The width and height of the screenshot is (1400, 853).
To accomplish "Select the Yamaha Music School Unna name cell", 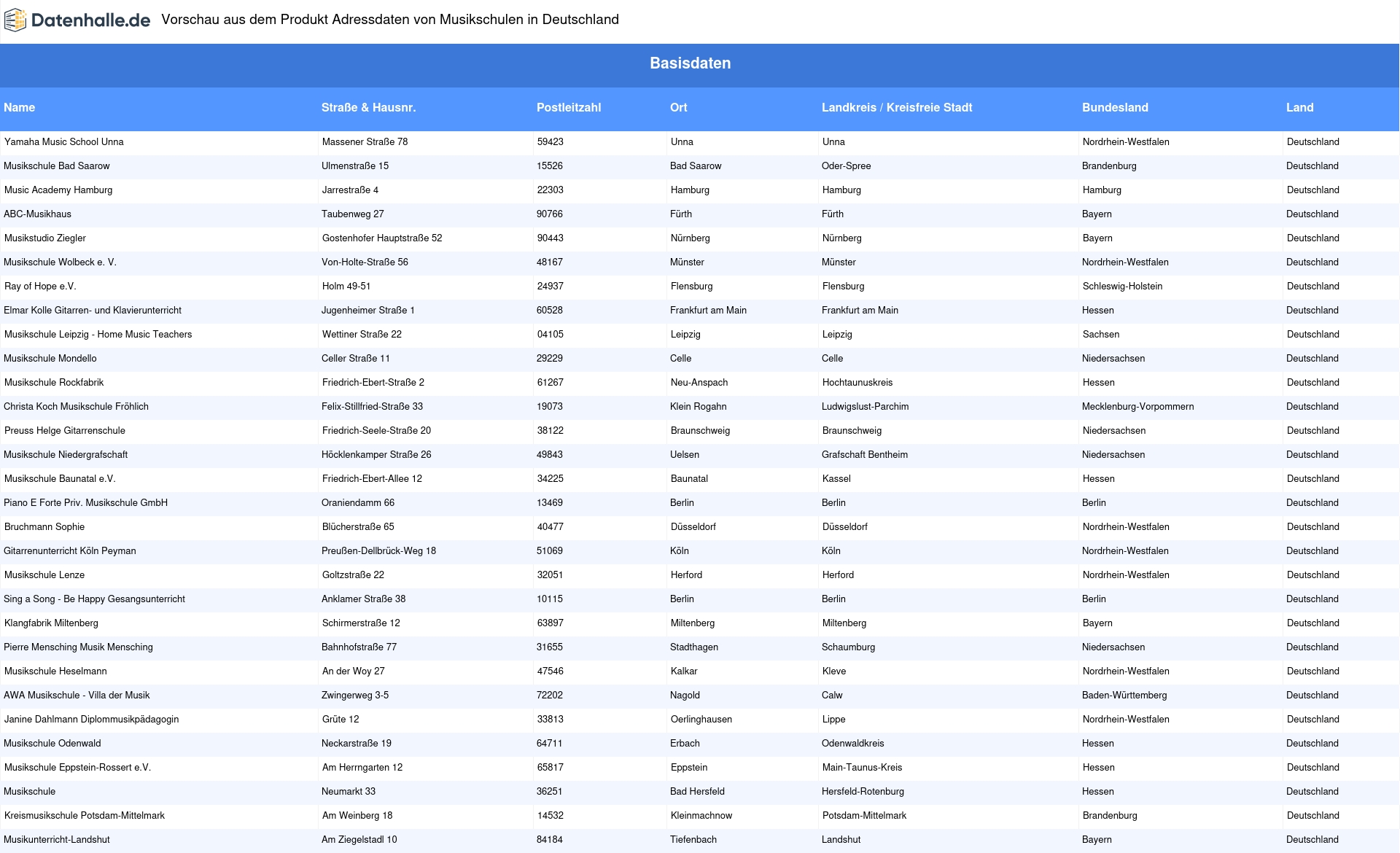I will (64, 142).
